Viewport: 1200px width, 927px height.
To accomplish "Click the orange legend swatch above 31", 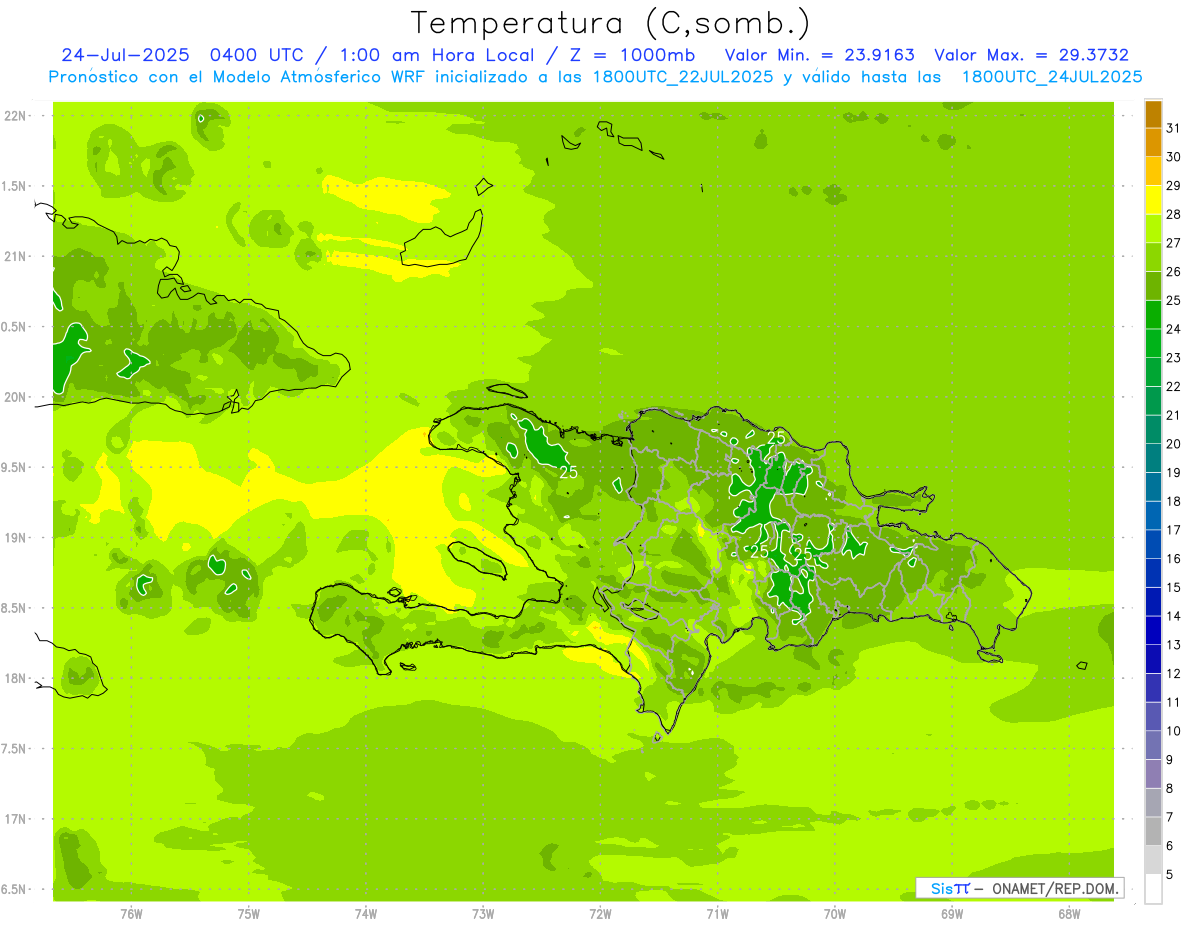I will pyautogui.click(x=1153, y=114).
